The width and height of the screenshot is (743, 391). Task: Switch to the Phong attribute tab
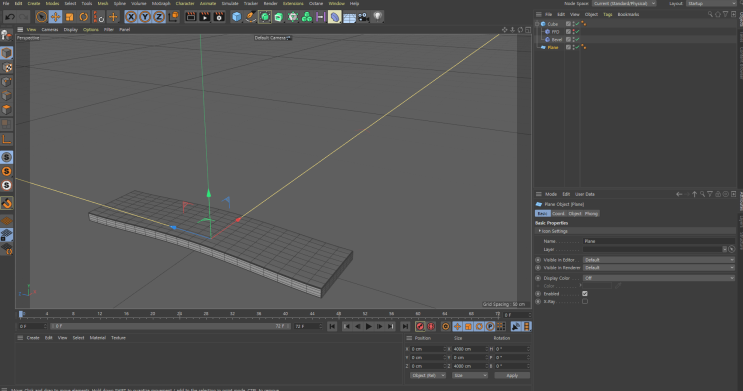coord(591,214)
